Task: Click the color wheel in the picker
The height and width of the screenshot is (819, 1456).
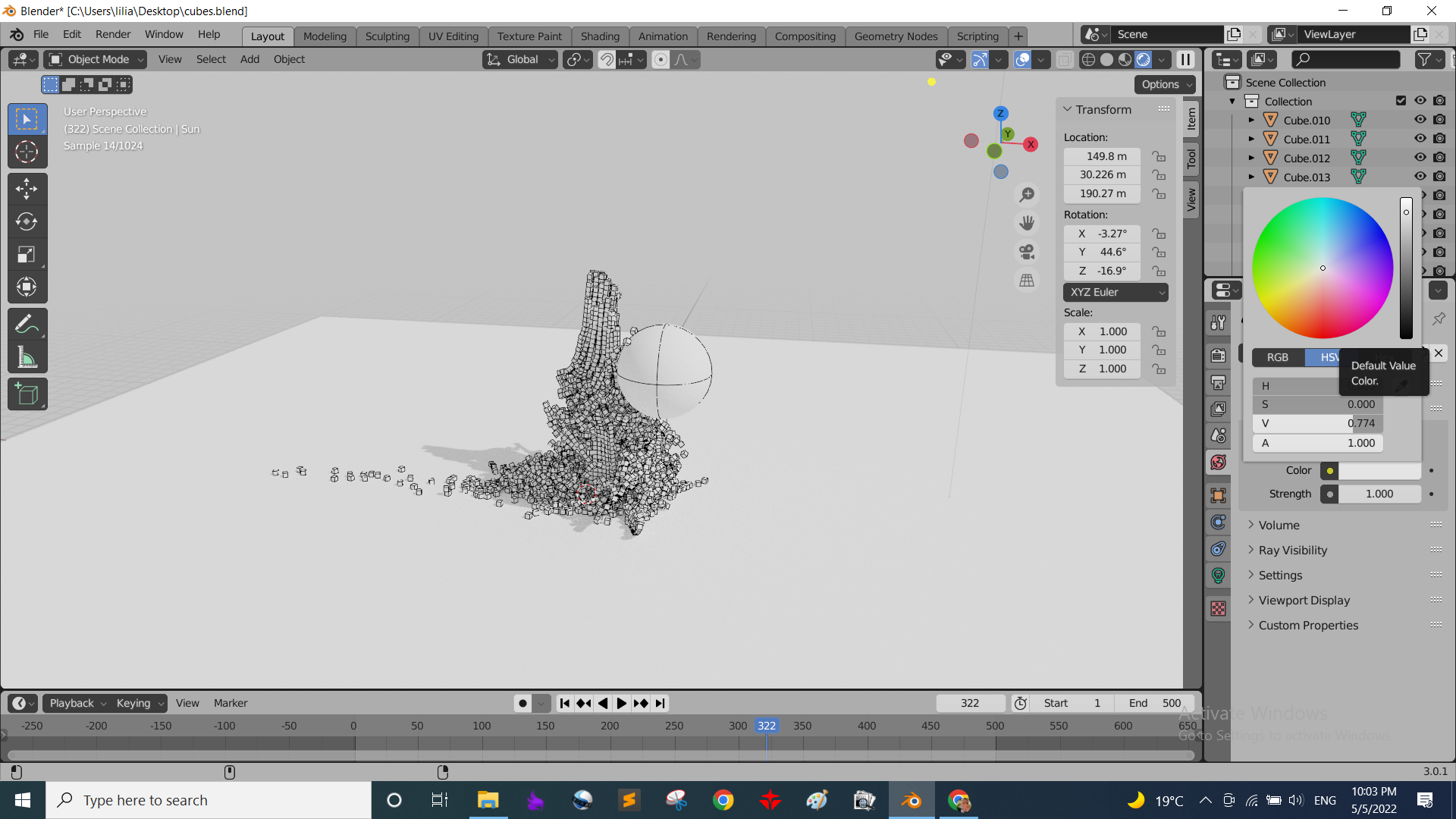Action: point(1323,268)
